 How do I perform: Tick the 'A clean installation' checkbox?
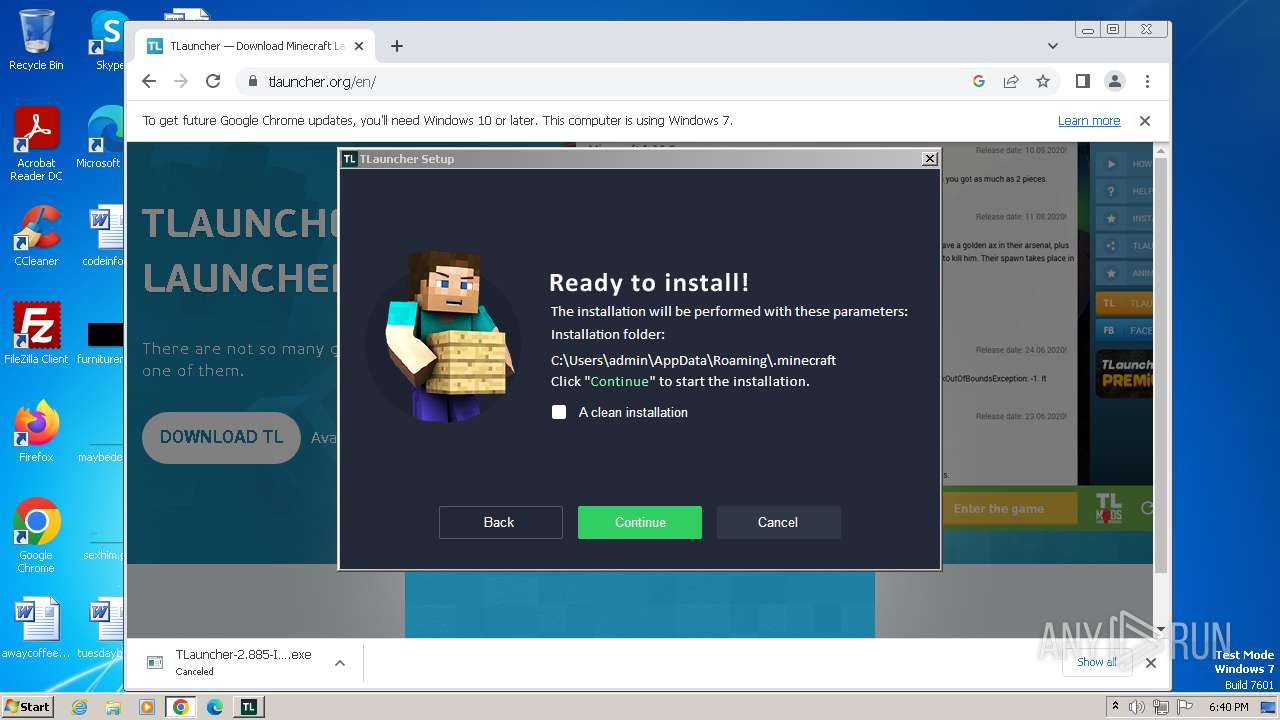click(x=559, y=412)
